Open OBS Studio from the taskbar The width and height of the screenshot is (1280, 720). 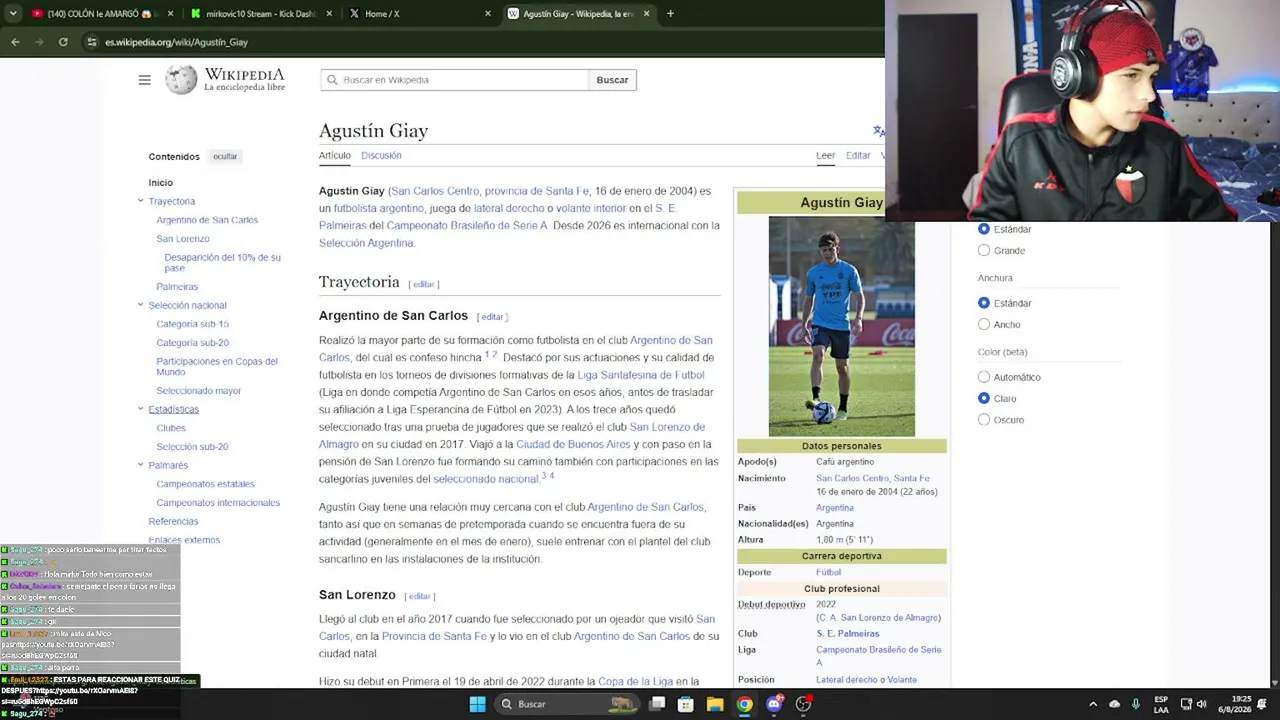pyautogui.click(x=803, y=704)
